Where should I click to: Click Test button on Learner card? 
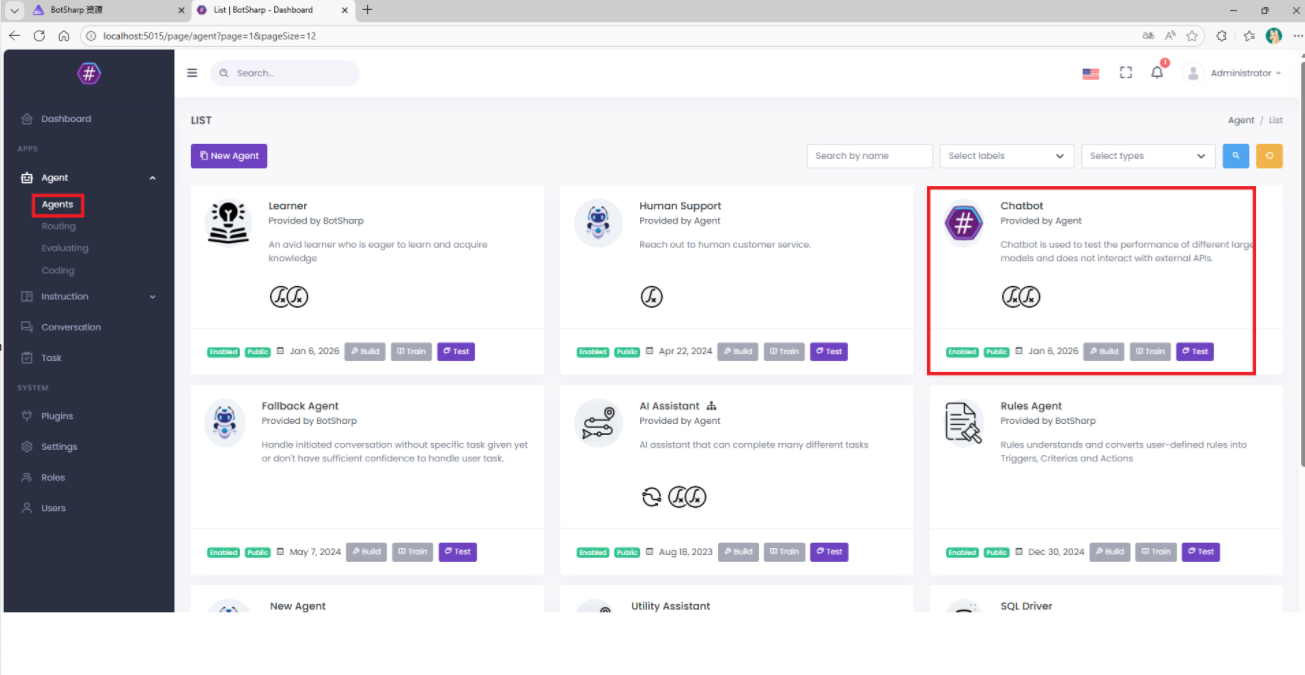pos(456,351)
